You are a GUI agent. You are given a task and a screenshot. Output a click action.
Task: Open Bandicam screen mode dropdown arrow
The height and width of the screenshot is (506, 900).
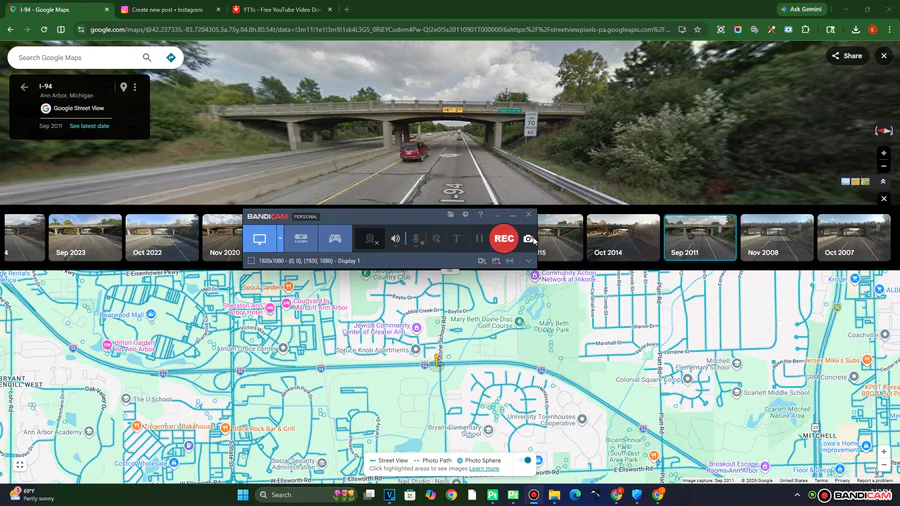tap(280, 239)
